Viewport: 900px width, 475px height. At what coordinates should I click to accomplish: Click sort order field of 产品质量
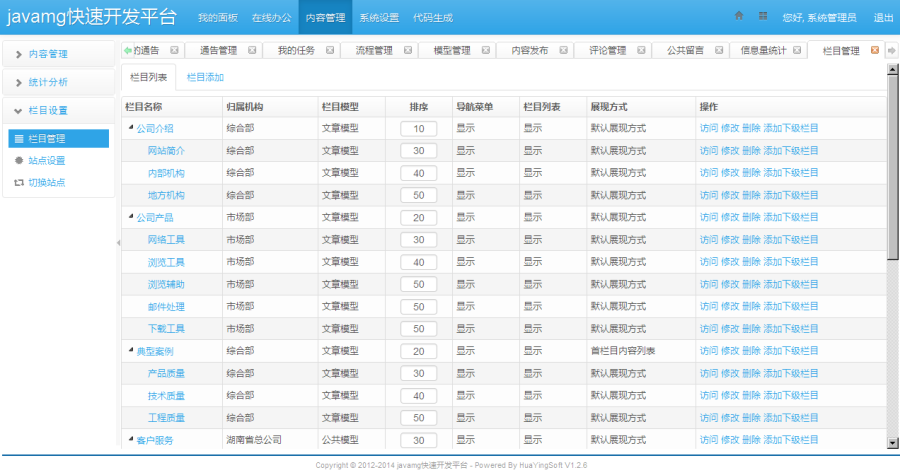418,373
